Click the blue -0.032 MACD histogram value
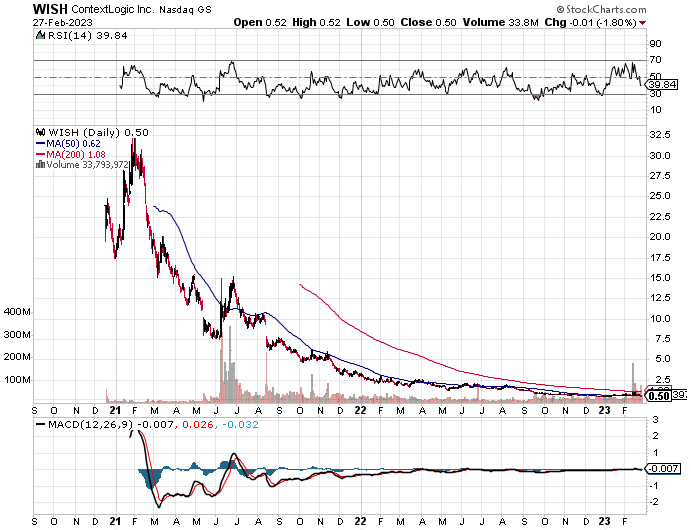Screen dimensions: 691x530 pyautogui.click(x=240, y=425)
